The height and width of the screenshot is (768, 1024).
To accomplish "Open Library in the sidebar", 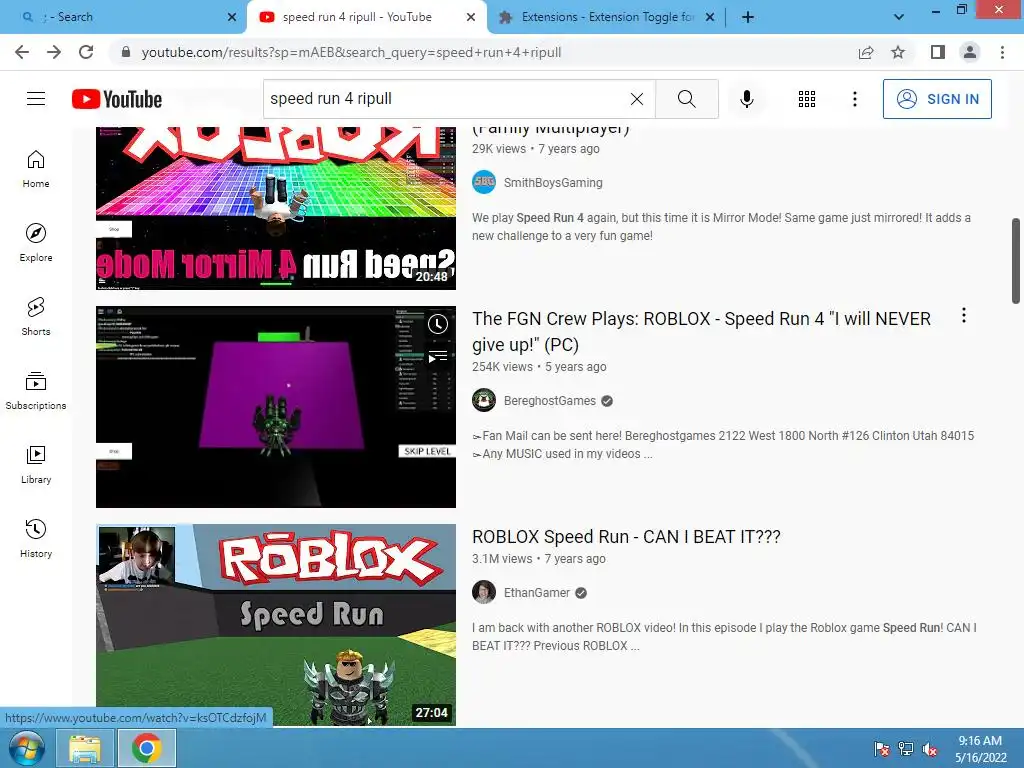I will (x=36, y=464).
